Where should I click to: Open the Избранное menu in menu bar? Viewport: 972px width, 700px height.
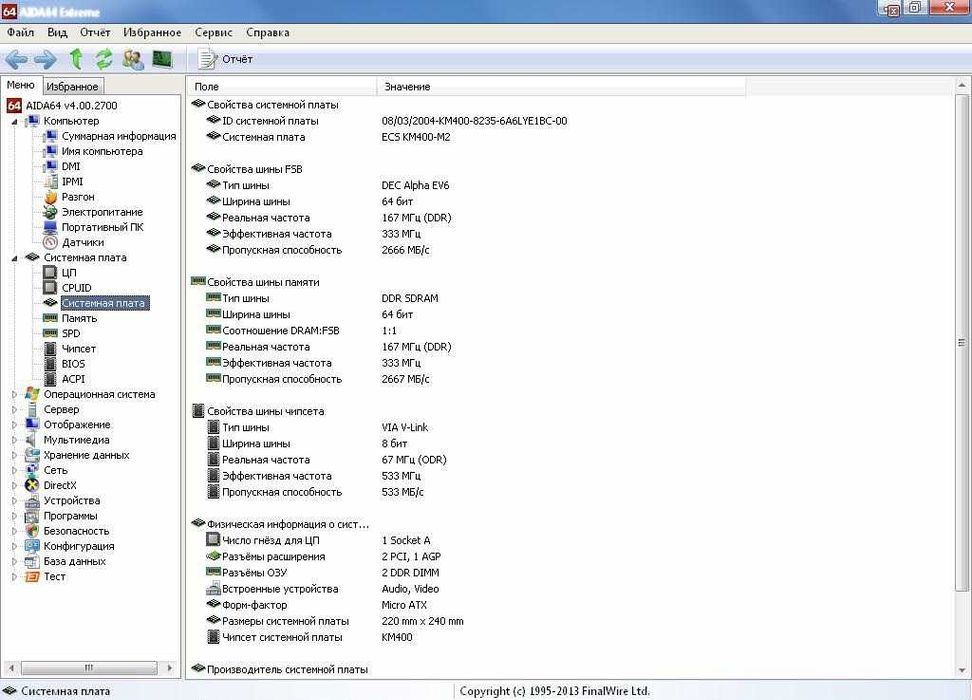152,32
